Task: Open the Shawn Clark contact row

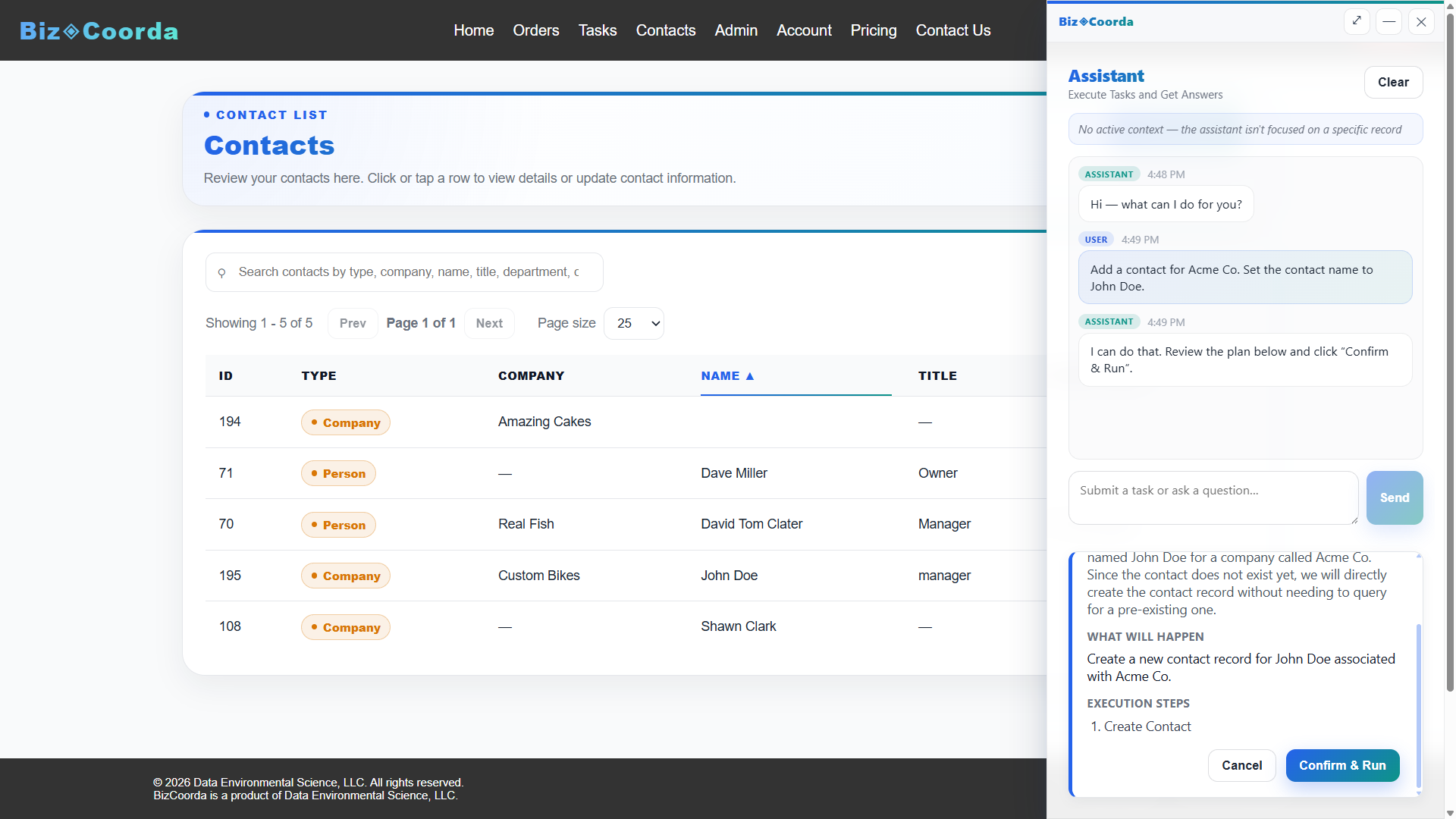Action: (x=626, y=626)
